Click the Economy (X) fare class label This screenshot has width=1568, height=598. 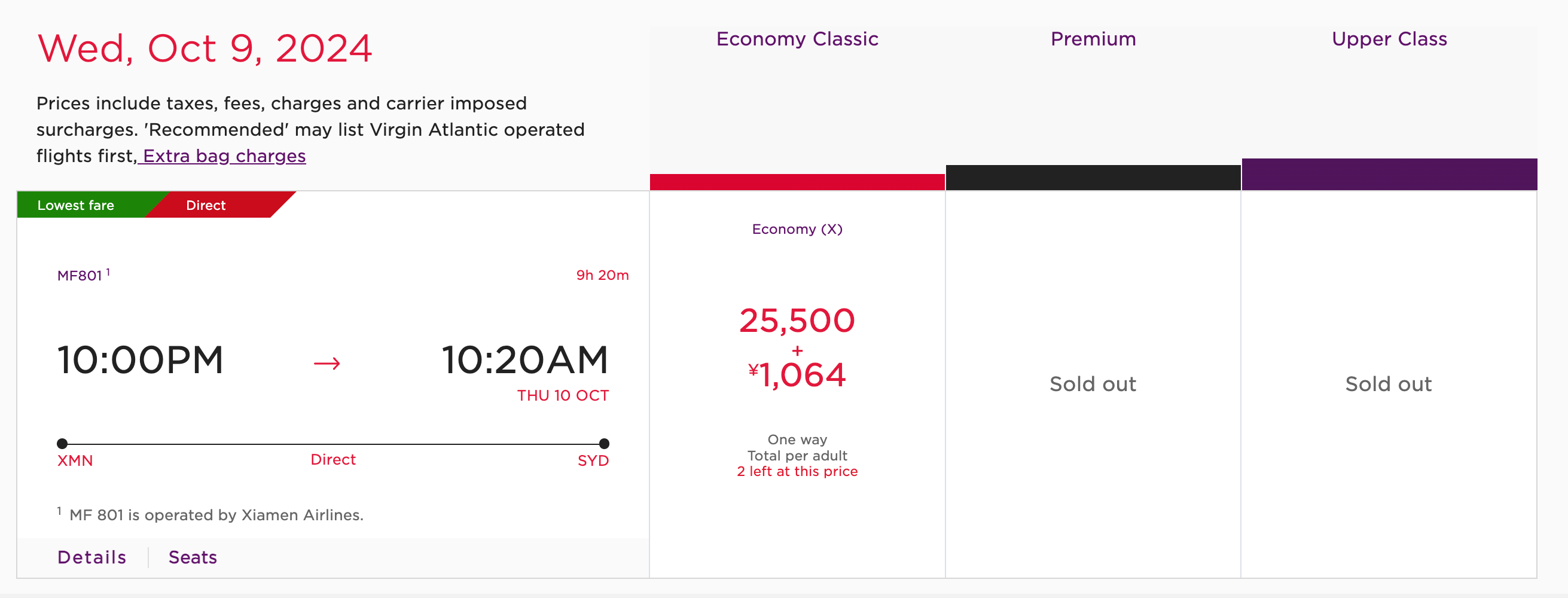pyautogui.click(x=797, y=229)
